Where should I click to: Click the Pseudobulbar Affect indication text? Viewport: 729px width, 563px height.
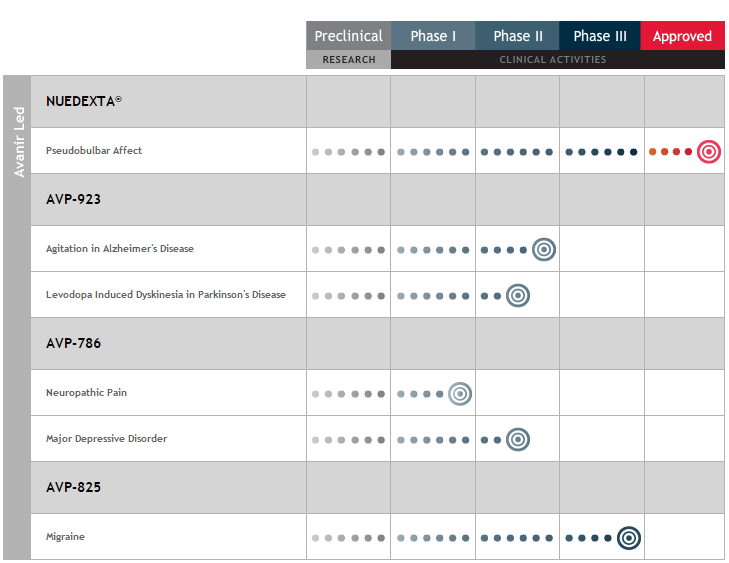click(94, 151)
